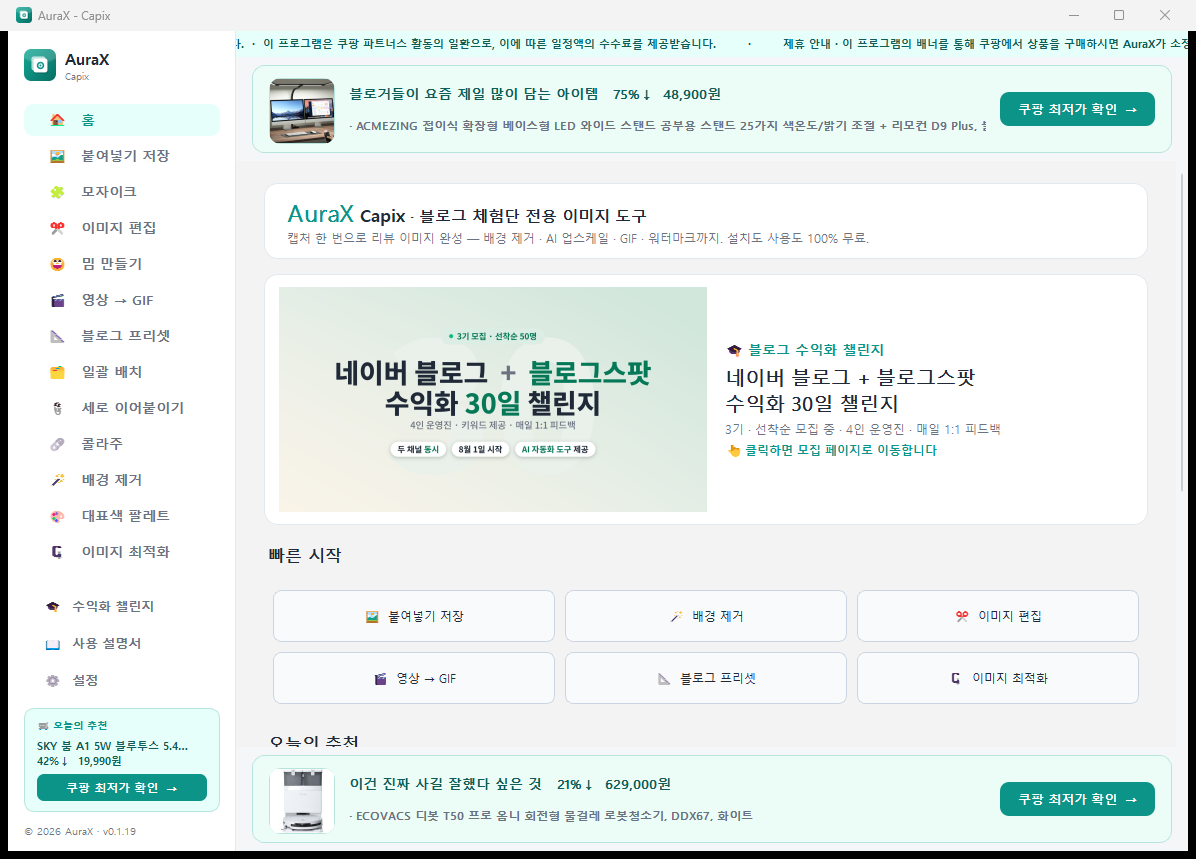Click quick start 영상 → GIF button
The image size is (1196, 859).
pos(413,678)
